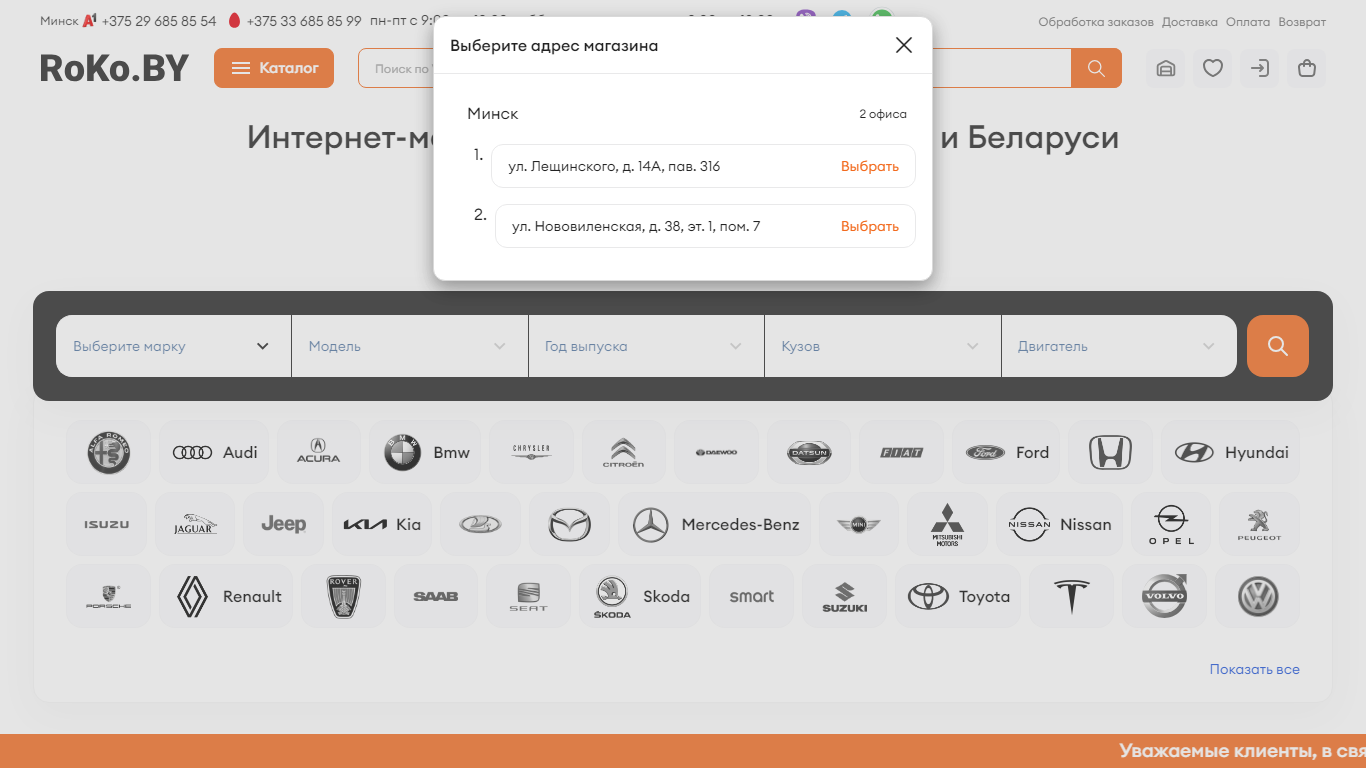Choose the Volvo logo

(1164, 596)
